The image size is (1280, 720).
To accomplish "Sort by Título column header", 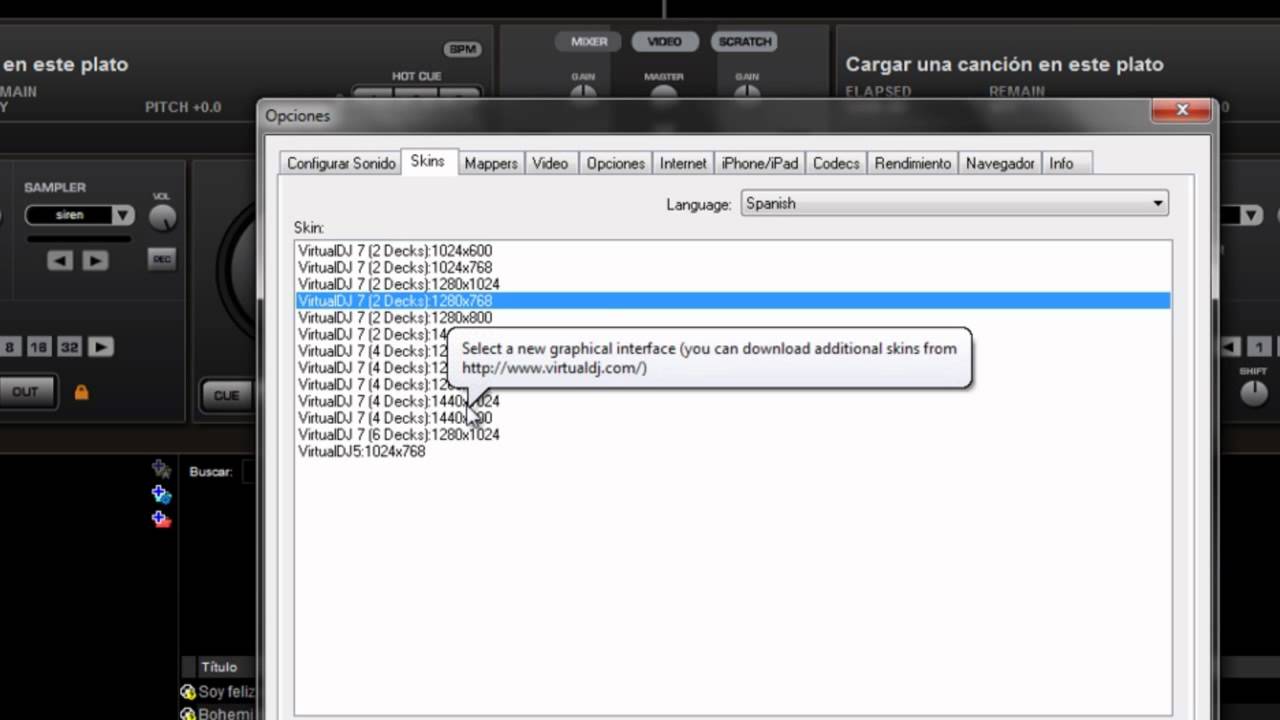I will (x=219, y=667).
